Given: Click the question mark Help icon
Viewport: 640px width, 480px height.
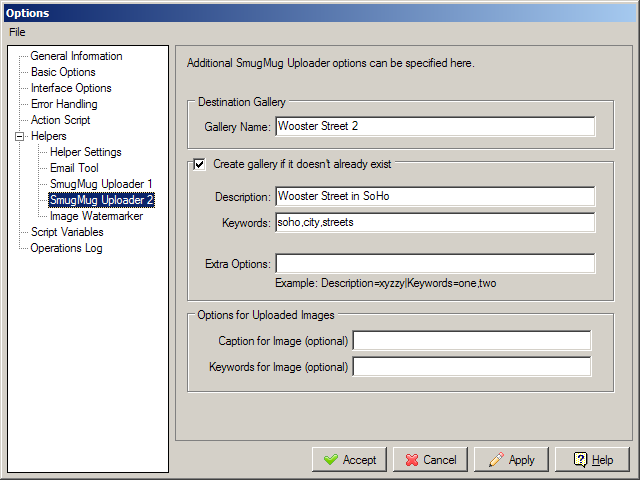Looking at the screenshot, I should pyautogui.click(x=580, y=460).
